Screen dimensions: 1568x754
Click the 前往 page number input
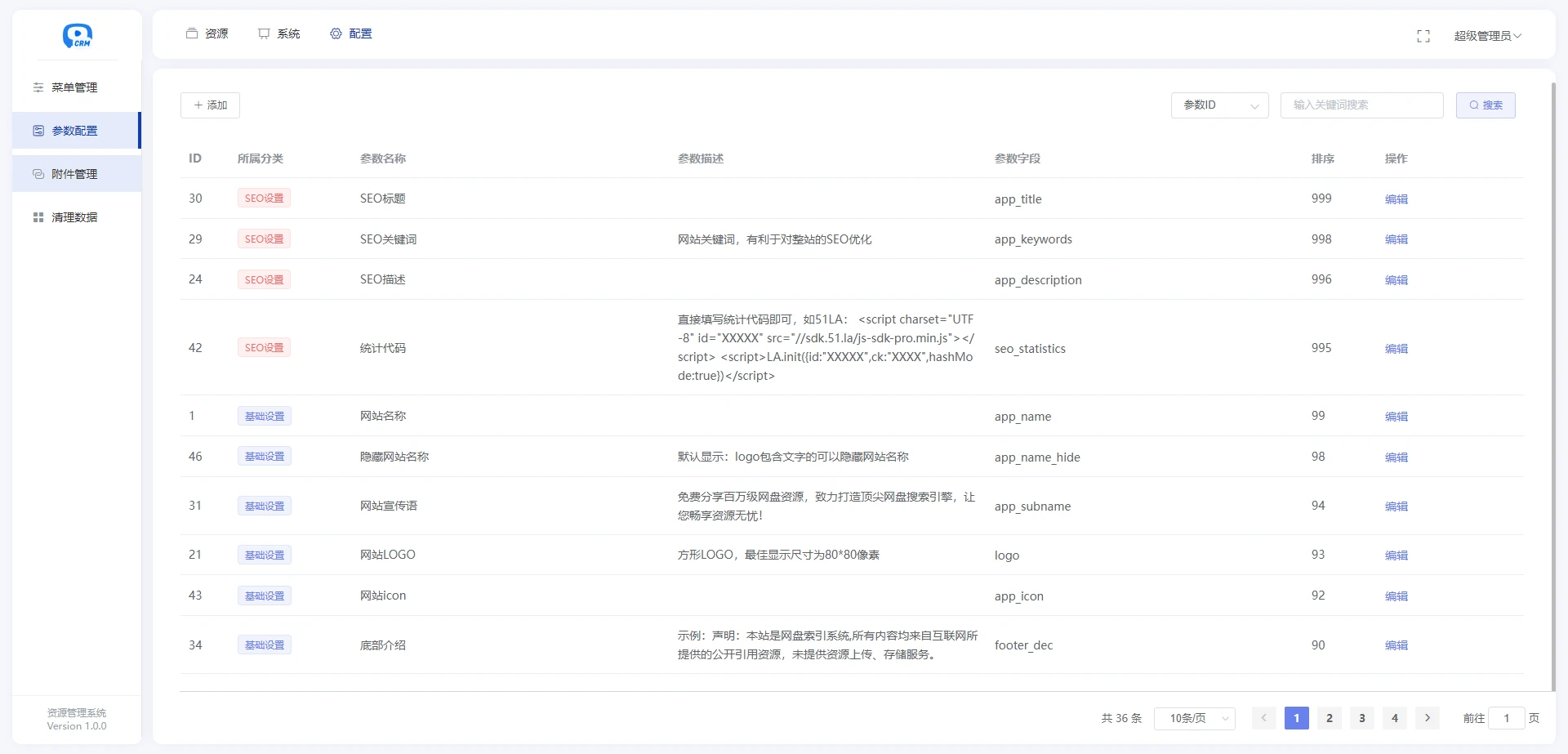click(1507, 718)
